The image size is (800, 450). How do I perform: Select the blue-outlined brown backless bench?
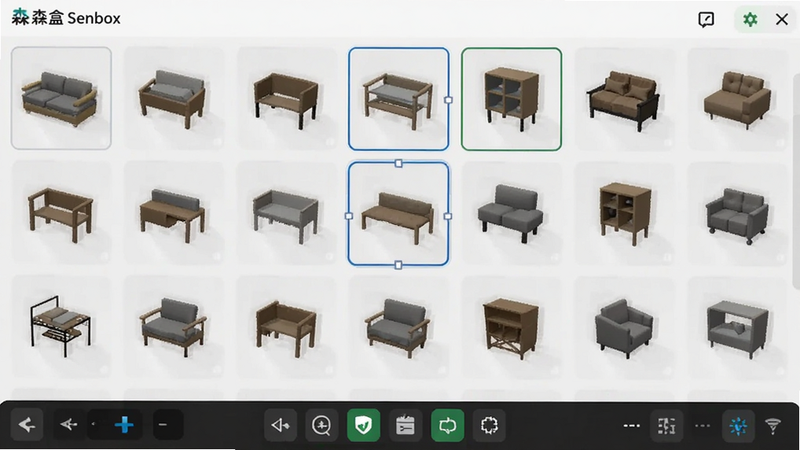(x=398, y=214)
